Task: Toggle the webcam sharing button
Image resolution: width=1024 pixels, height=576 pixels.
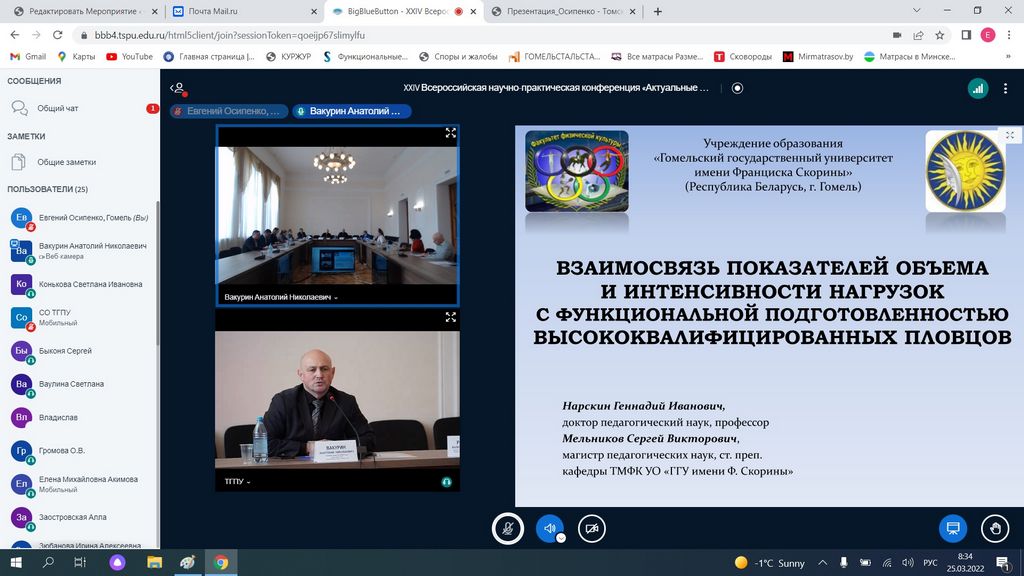Action: tap(592, 528)
